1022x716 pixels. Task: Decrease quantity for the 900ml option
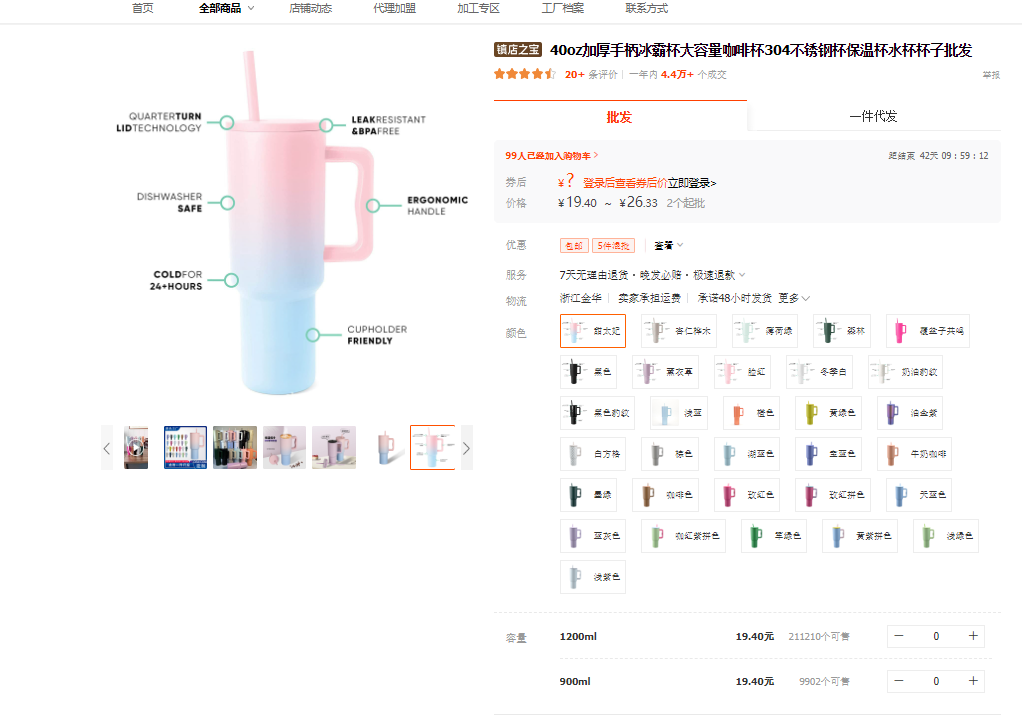click(899, 681)
